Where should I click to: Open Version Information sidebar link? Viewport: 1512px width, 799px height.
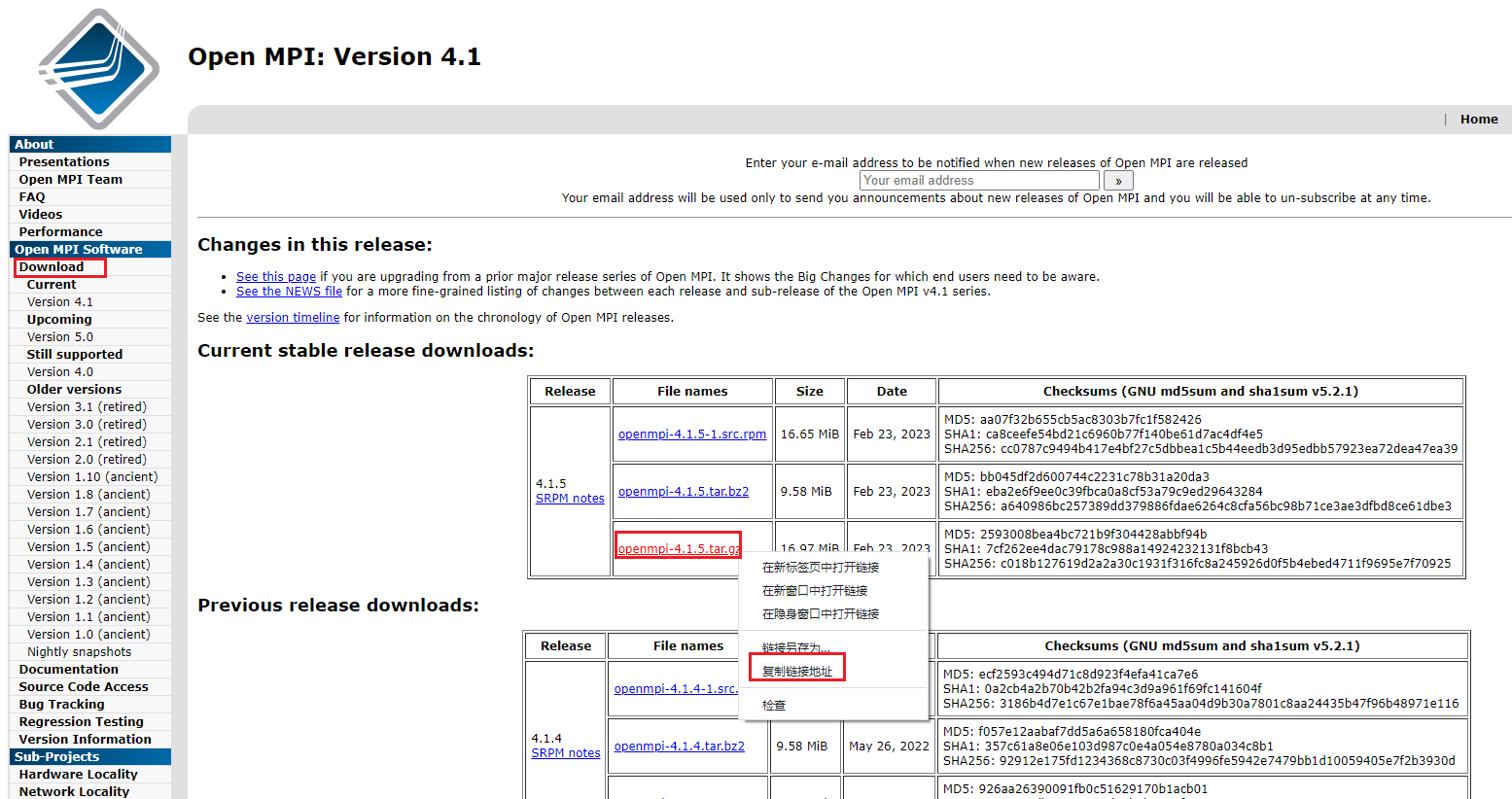[86, 740]
